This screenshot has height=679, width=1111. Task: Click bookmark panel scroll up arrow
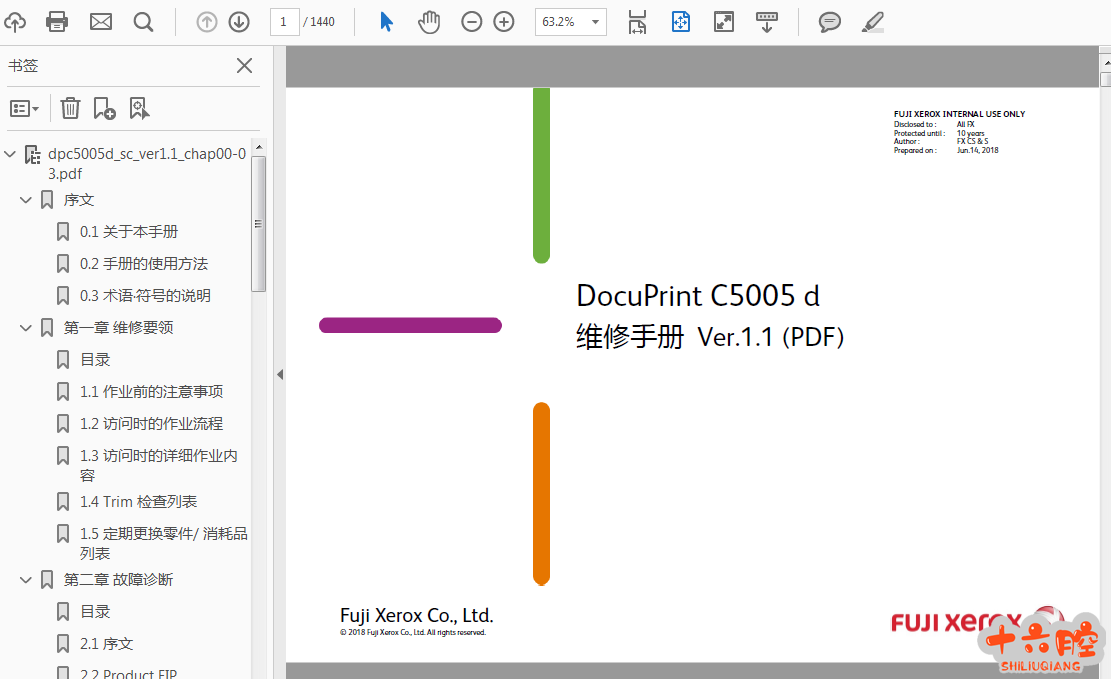click(x=259, y=147)
